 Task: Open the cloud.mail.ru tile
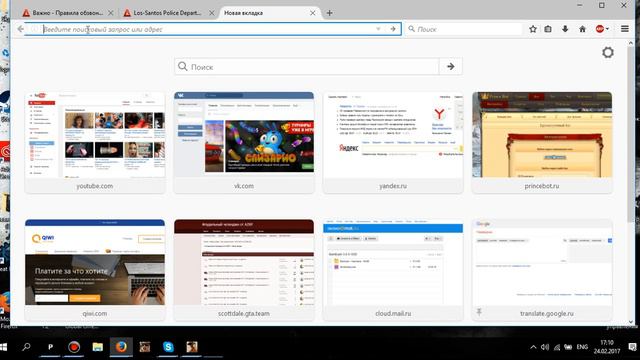393,270
